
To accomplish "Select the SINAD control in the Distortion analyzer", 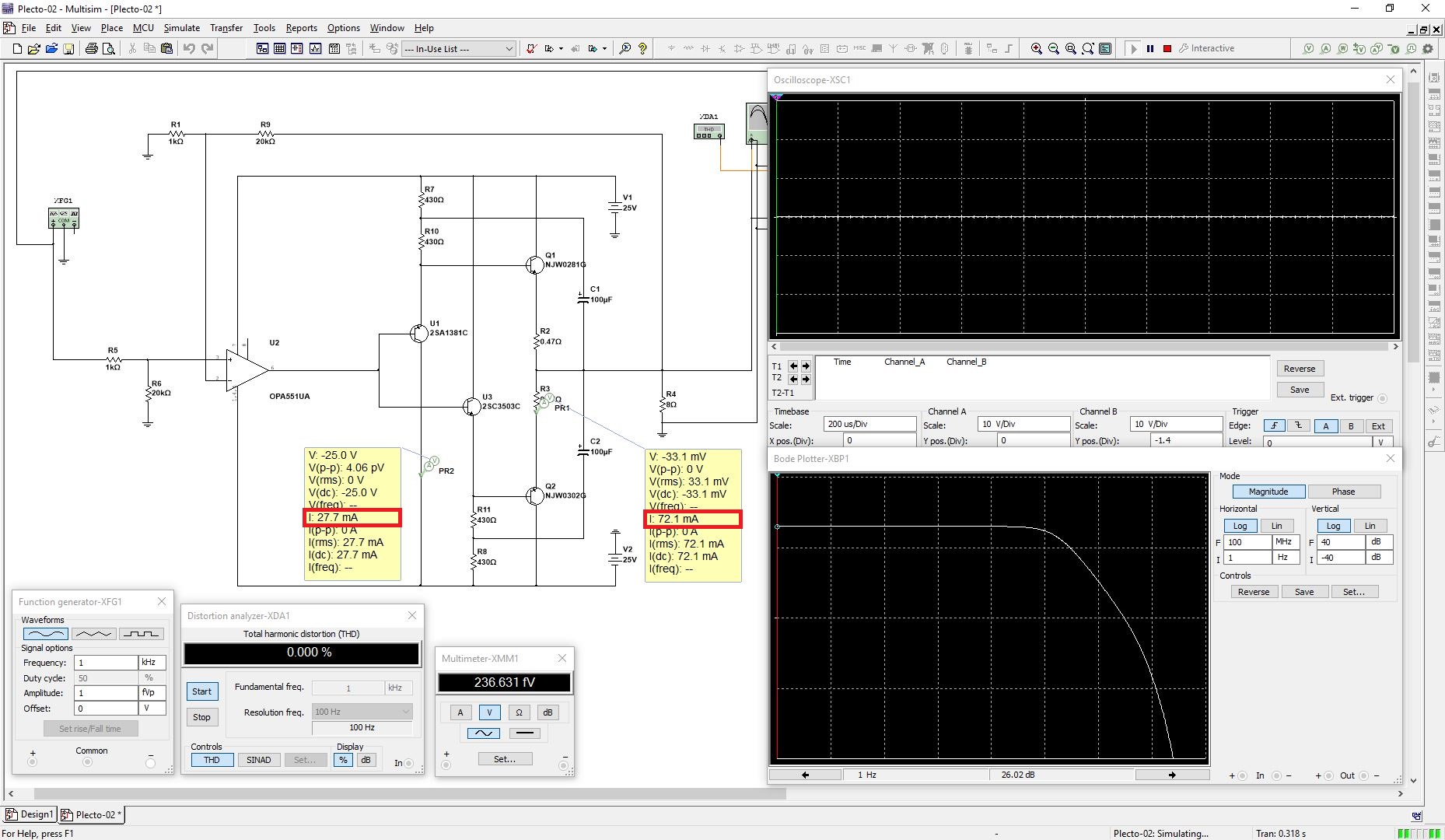I will pos(259,760).
